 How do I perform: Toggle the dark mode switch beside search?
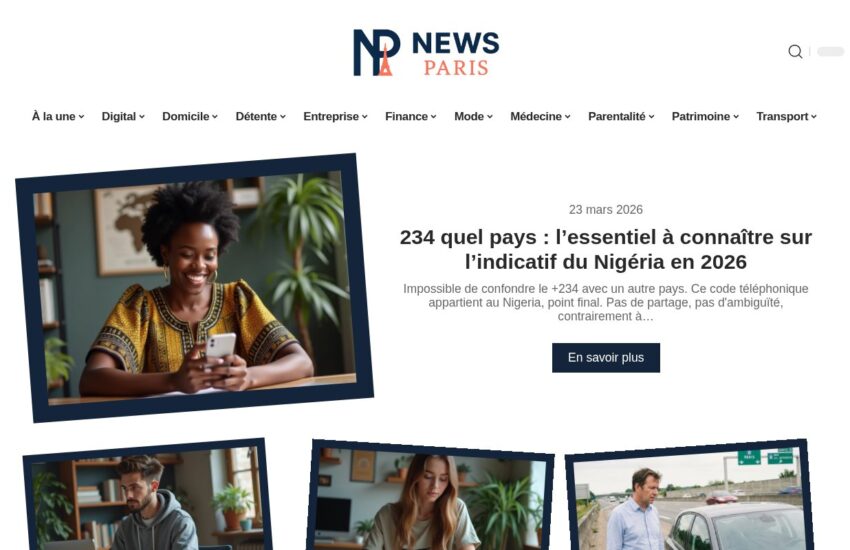pos(830,51)
